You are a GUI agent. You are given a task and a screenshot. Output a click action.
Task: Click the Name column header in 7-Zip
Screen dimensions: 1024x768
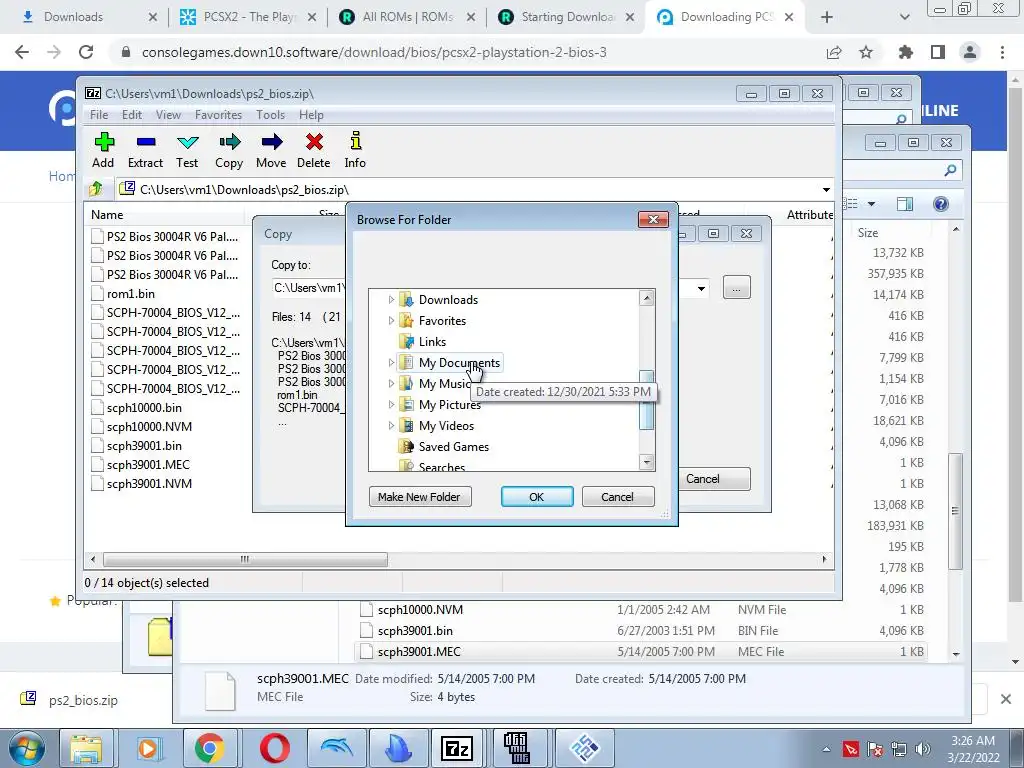point(107,215)
